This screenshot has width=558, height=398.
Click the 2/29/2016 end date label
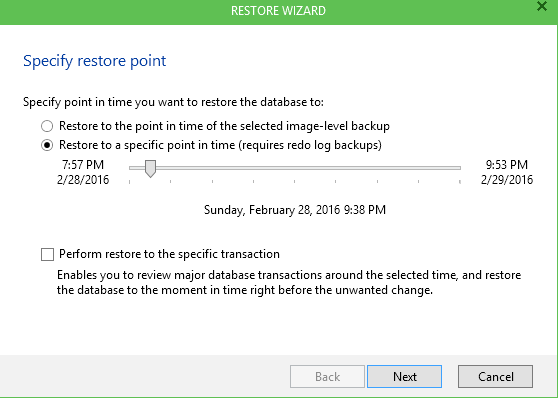coord(507,180)
